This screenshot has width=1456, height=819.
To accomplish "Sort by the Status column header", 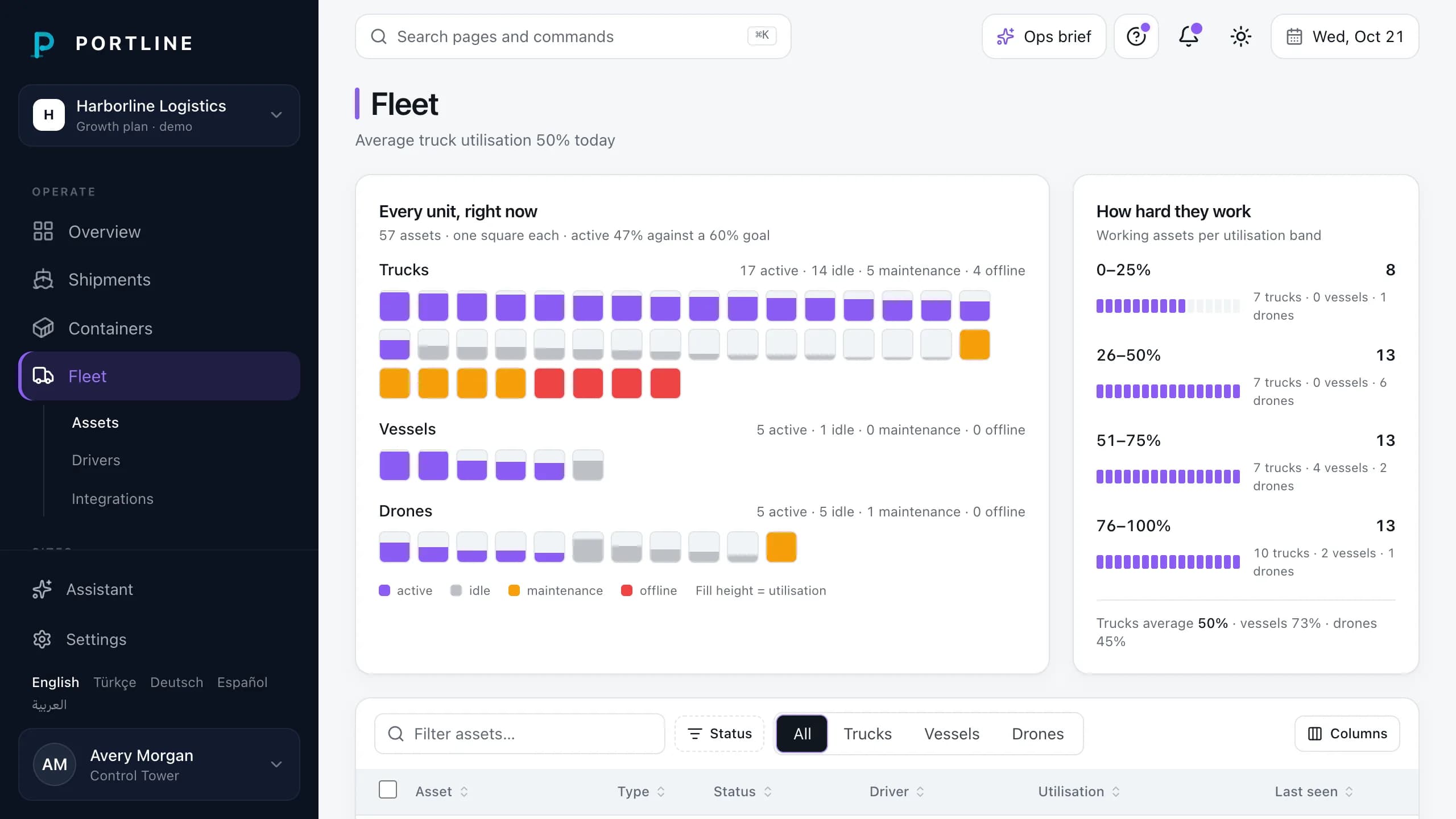I will coord(743,792).
